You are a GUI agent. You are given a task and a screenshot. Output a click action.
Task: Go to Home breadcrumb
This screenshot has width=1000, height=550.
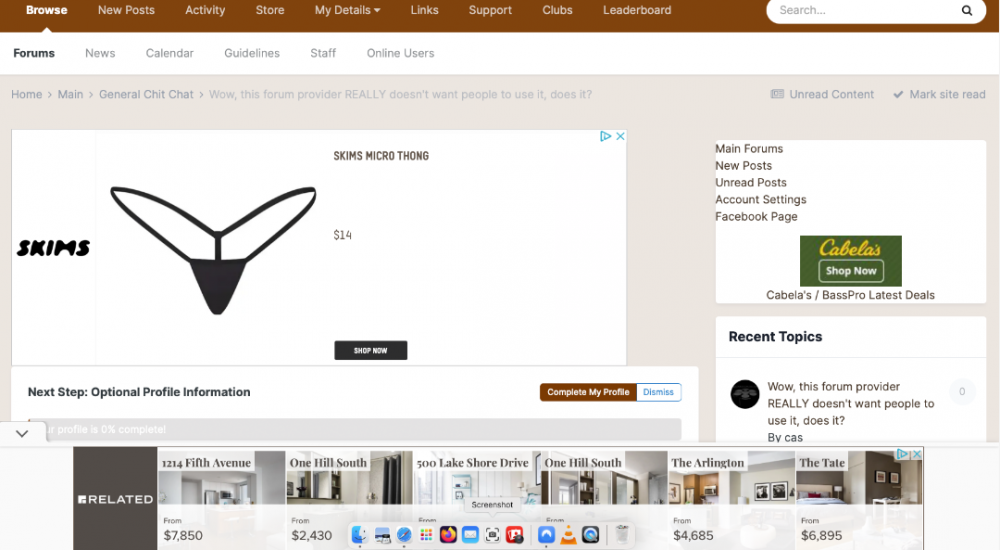coord(26,94)
